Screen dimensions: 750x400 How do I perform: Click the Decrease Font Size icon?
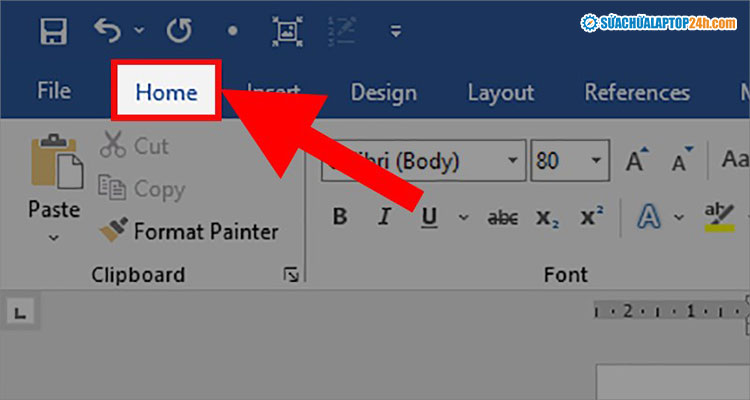pos(682,160)
